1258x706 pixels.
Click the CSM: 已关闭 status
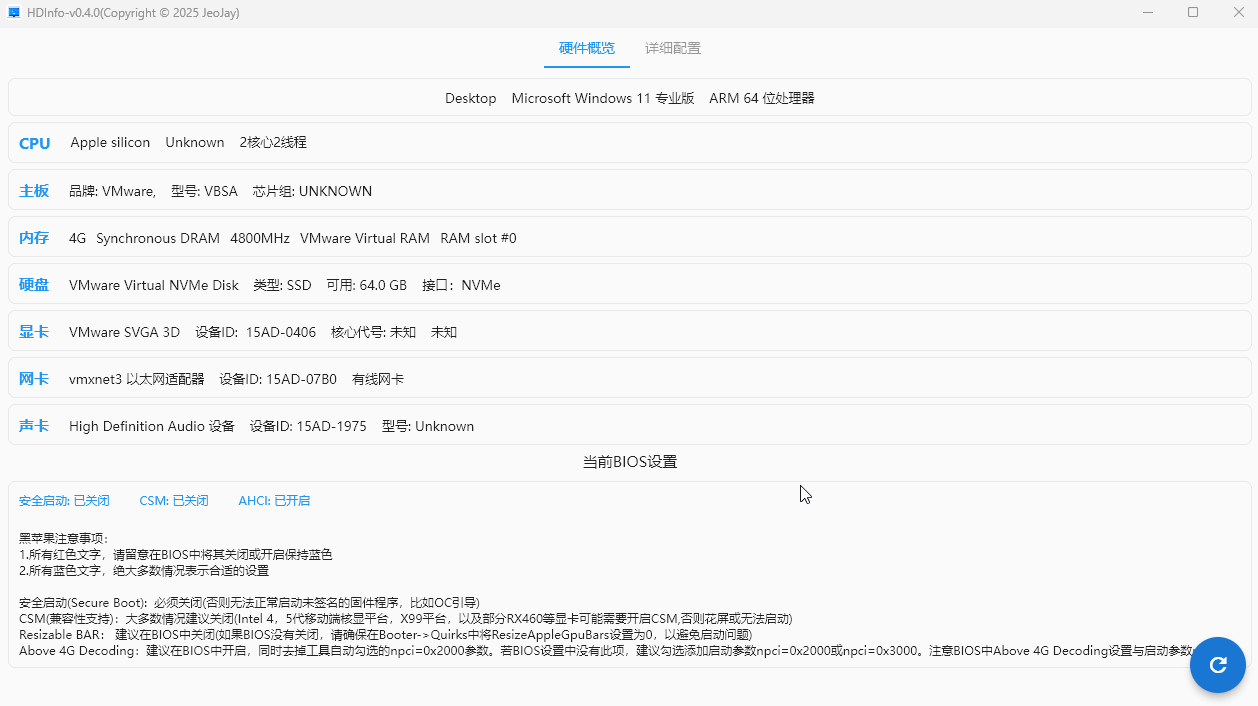[174, 500]
